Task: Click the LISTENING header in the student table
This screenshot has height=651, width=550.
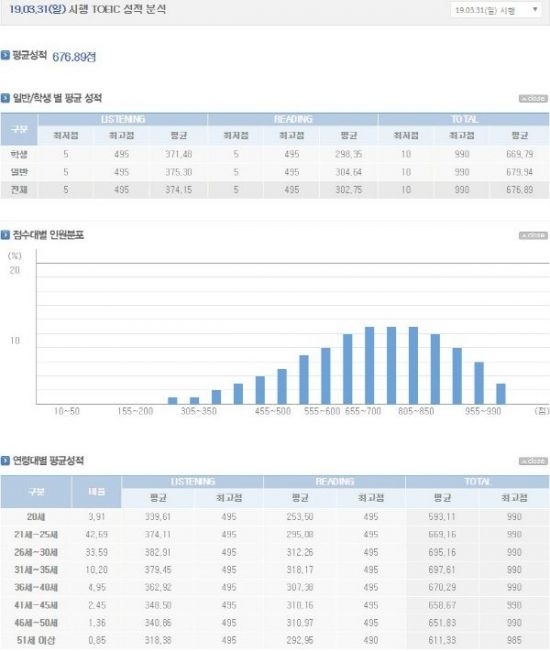Action: coord(123,119)
